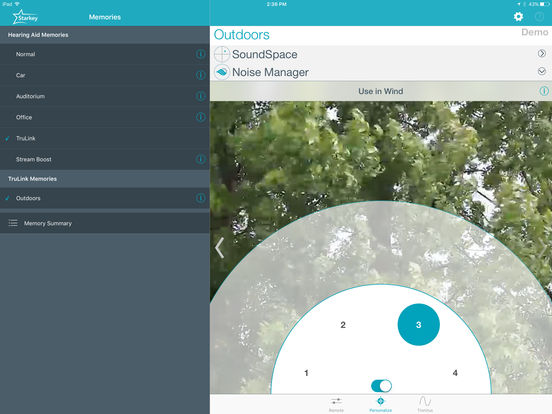Screen dimensions: 552x414
Task: Select the Stream Boost memory
Action: click(x=105, y=159)
